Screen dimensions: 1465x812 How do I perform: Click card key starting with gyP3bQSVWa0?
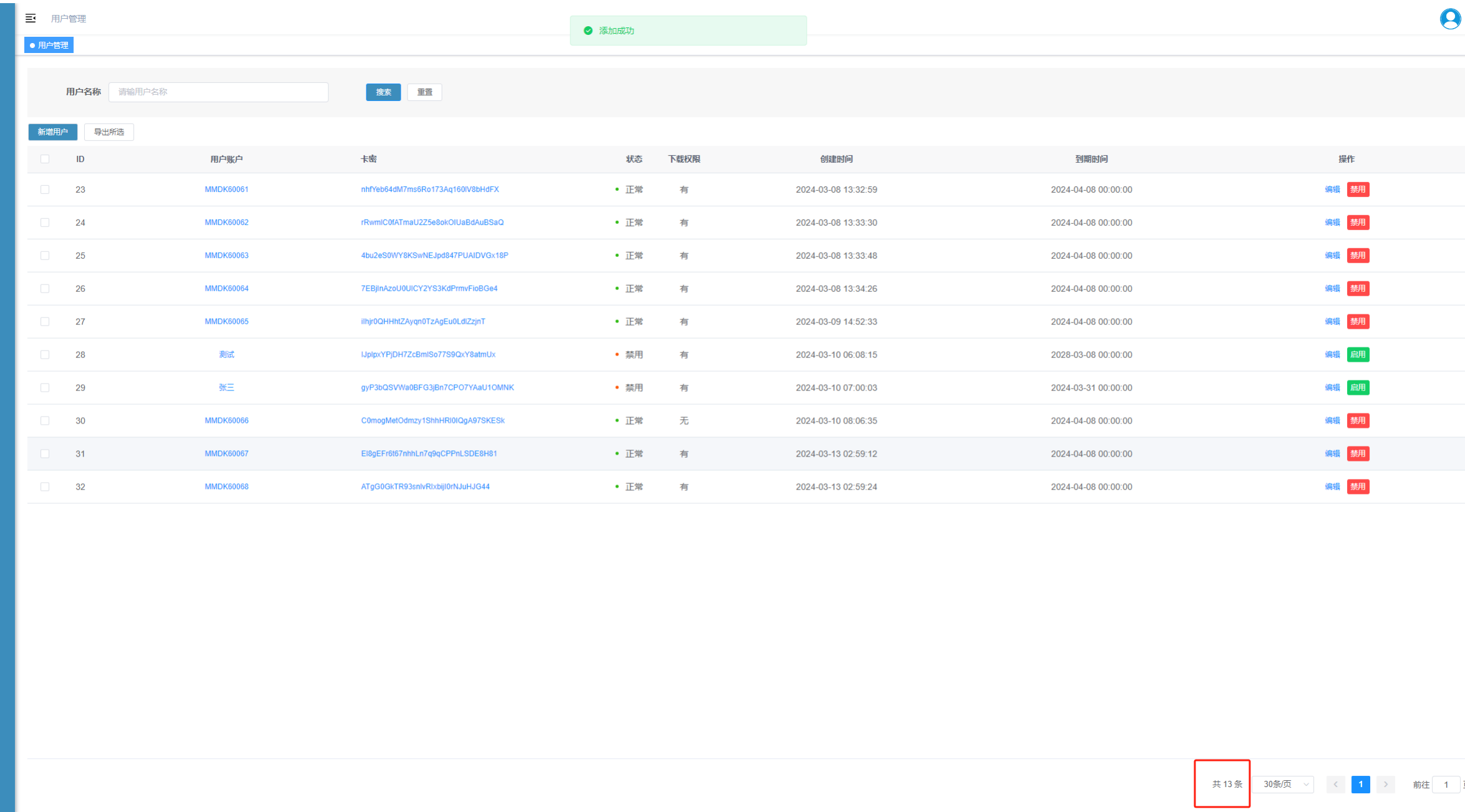[437, 388]
